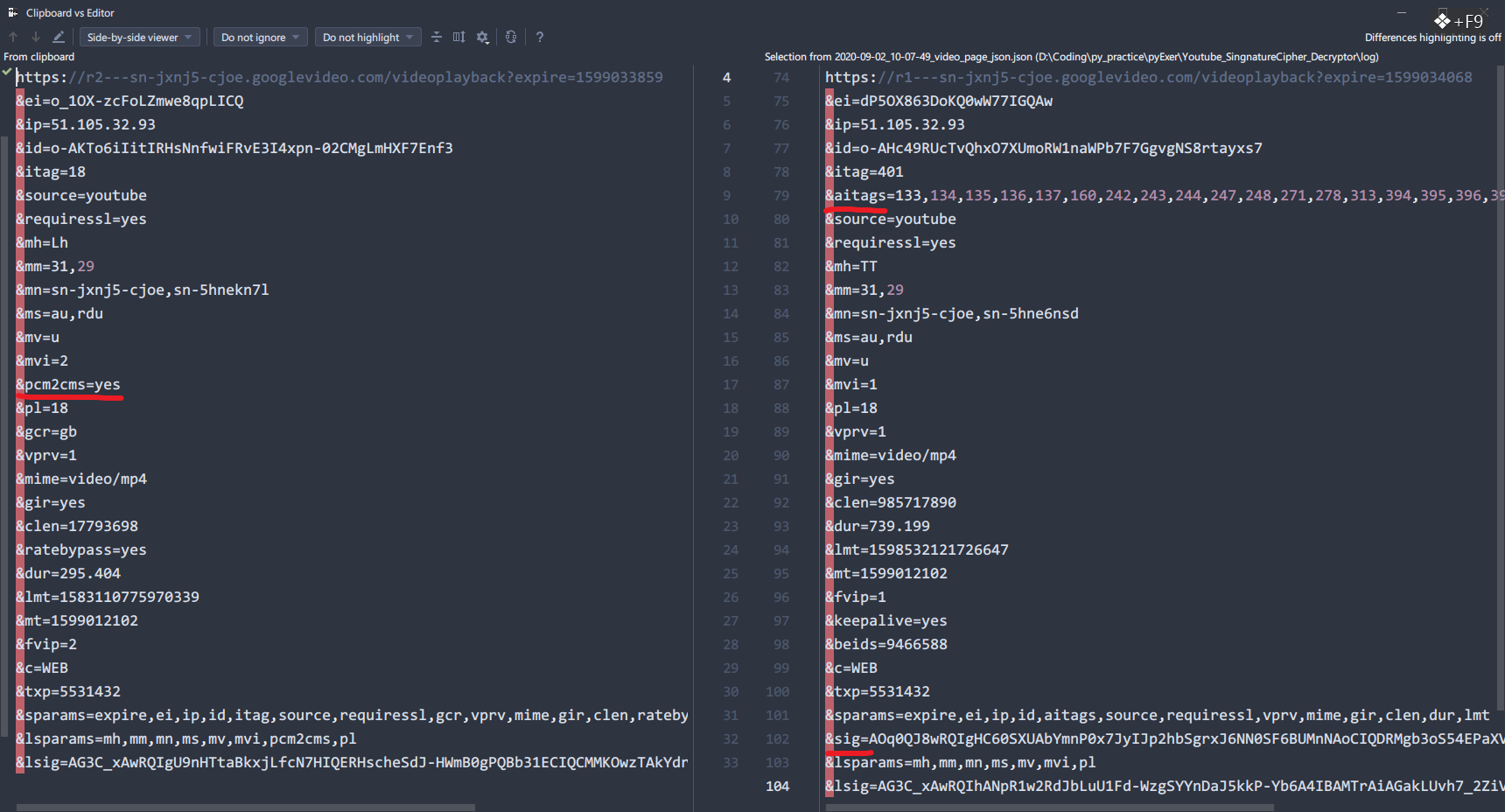Image resolution: width=1505 pixels, height=812 pixels.
Task: Open the Side-by-side viewer dropdown
Action: (140, 37)
